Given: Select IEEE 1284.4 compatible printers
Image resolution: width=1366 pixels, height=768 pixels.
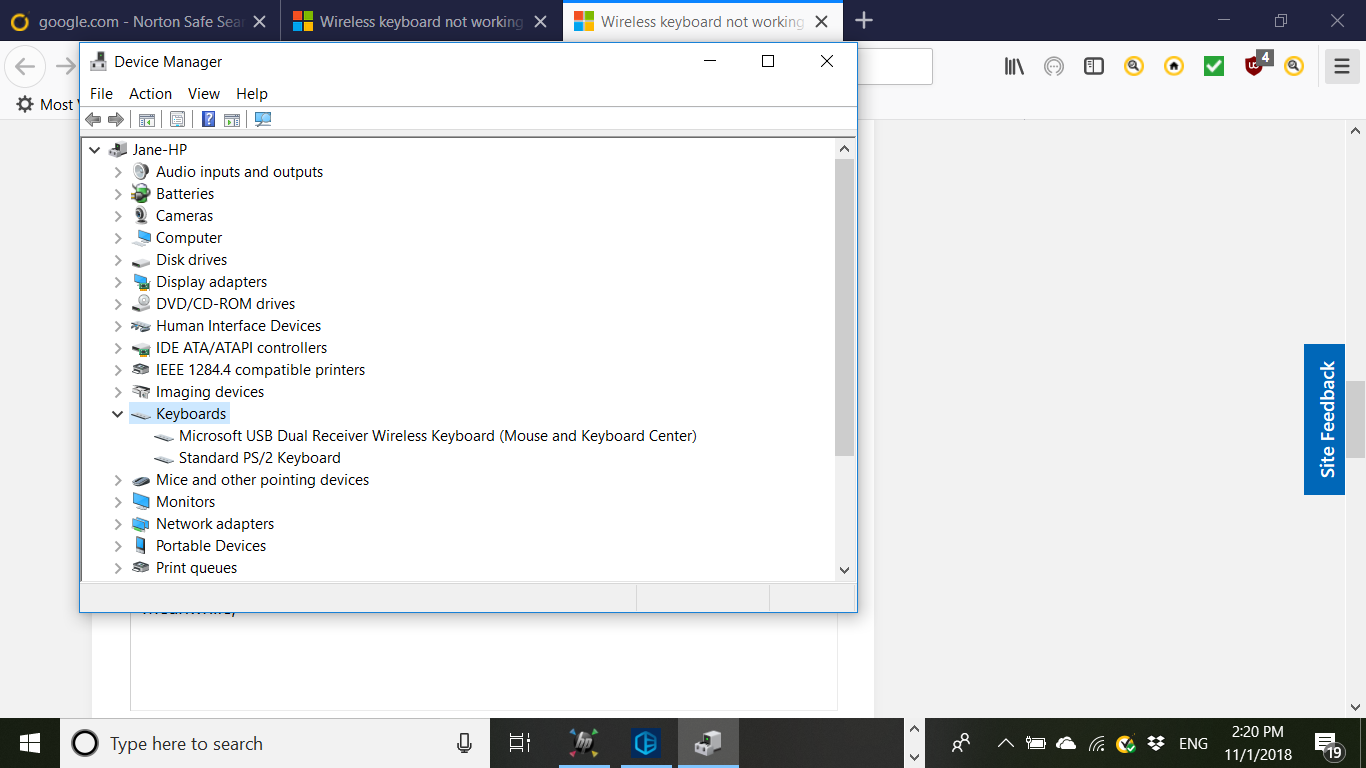Looking at the screenshot, I should point(260,370).
